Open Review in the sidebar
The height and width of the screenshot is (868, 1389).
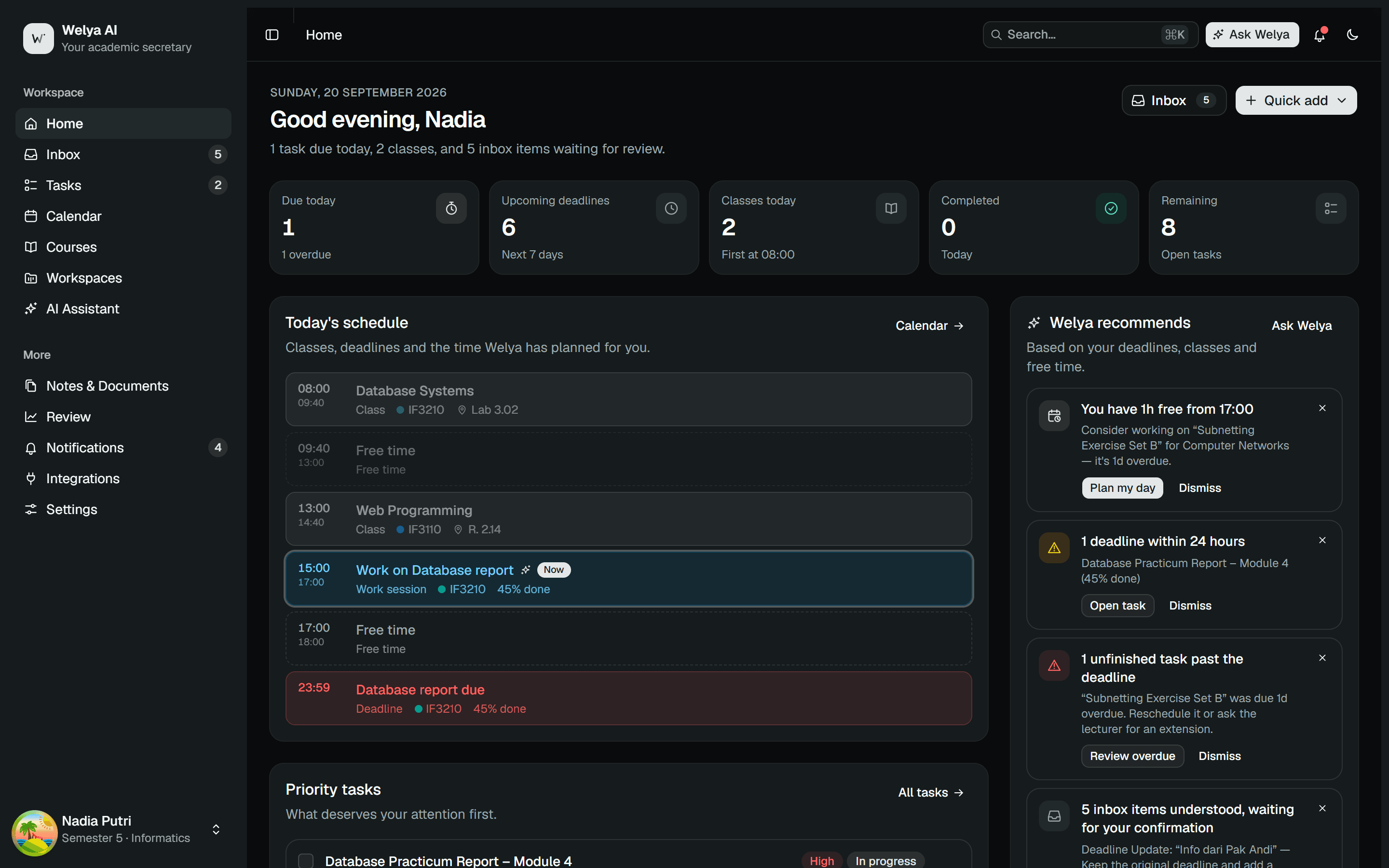point(123,417)
